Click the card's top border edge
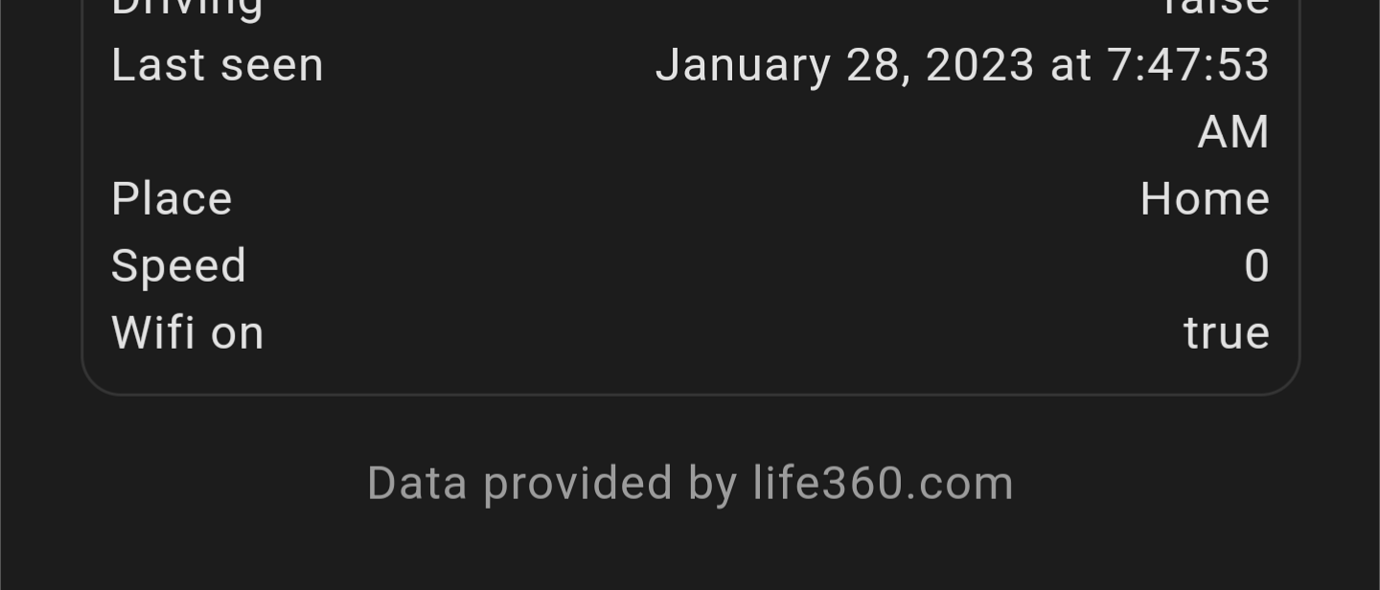 coord(690,0)
